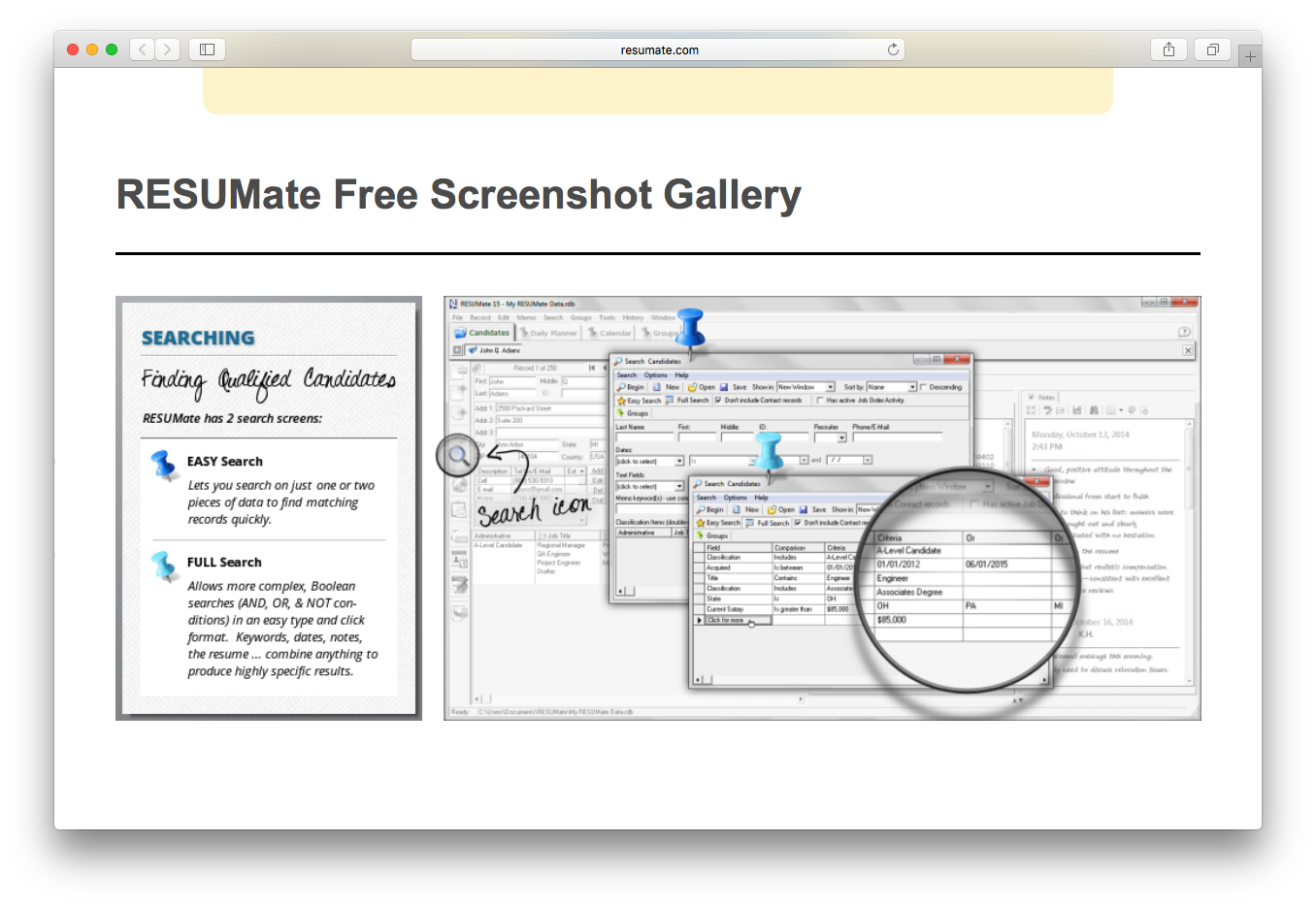
Task: Switch to the Daily Planner tab
Action: [549, 334]
